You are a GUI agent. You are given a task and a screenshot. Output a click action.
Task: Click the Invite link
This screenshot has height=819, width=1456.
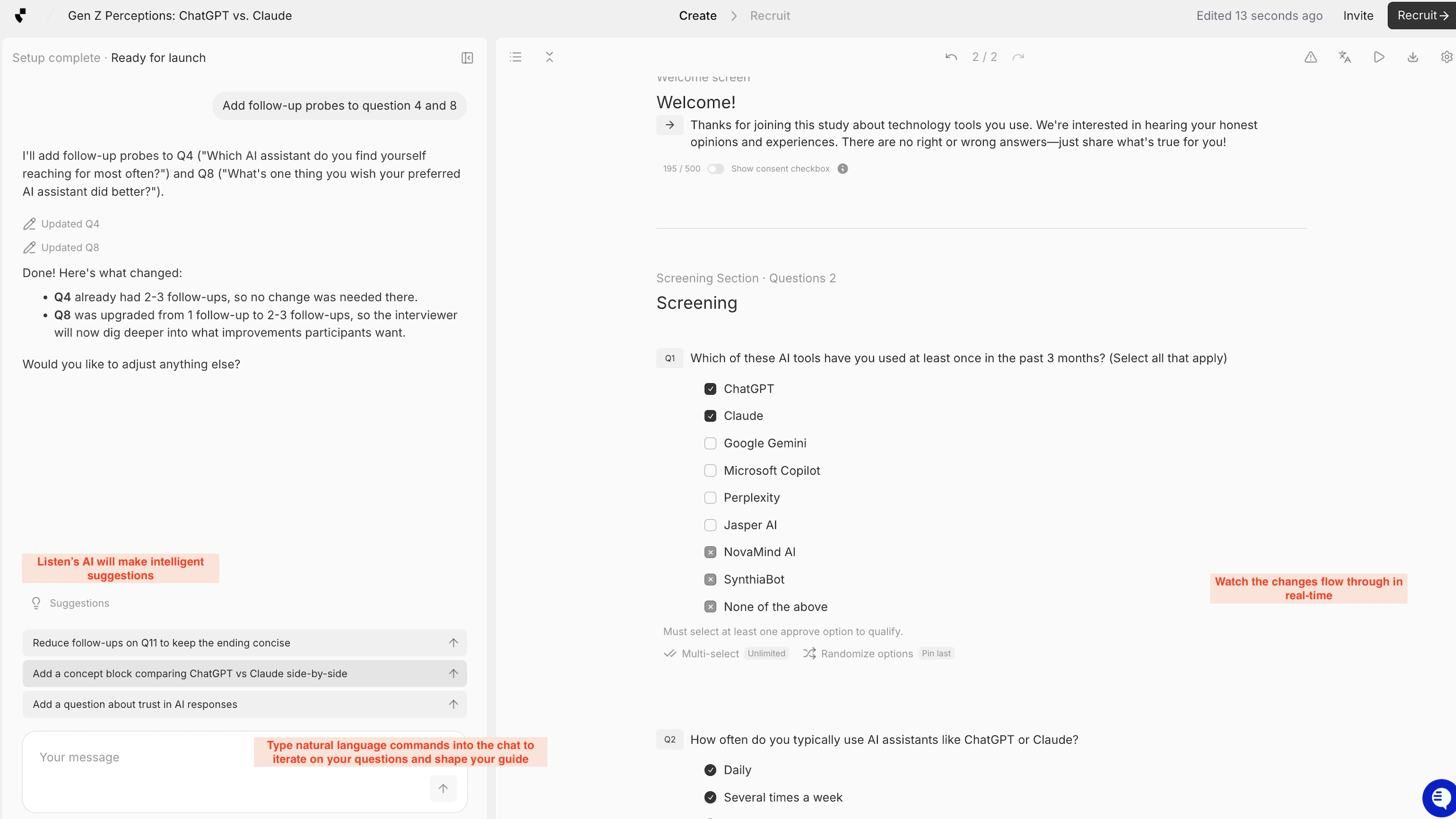point(1358,16)
